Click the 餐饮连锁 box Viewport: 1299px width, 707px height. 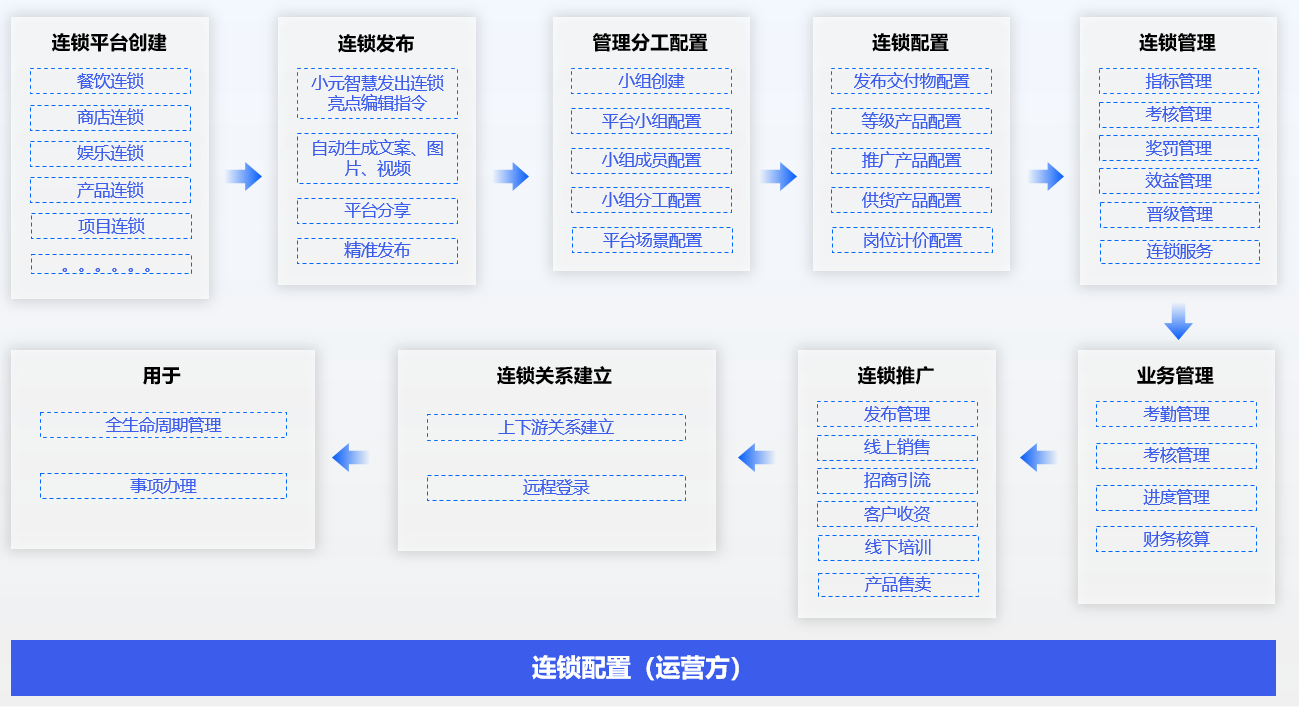[x=110, y=81]
